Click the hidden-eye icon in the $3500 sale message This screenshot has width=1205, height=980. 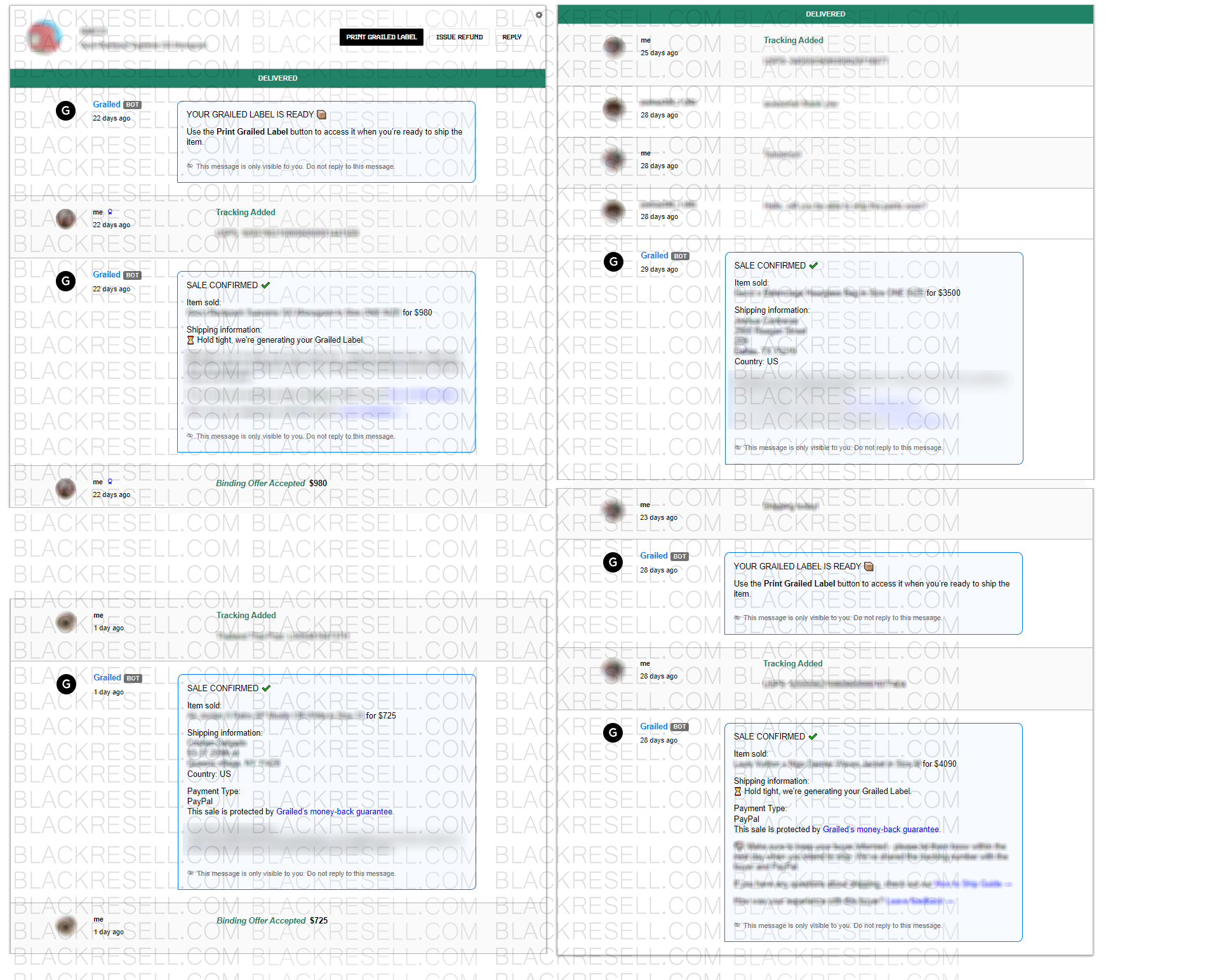point(738,447)
